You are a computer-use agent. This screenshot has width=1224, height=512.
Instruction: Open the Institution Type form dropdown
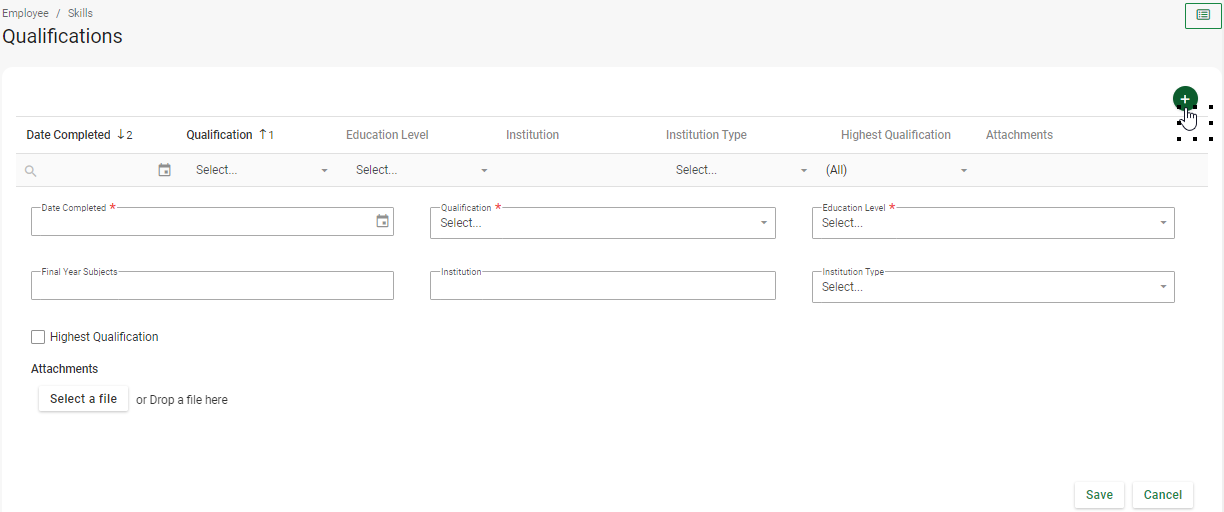[1162, 287]
